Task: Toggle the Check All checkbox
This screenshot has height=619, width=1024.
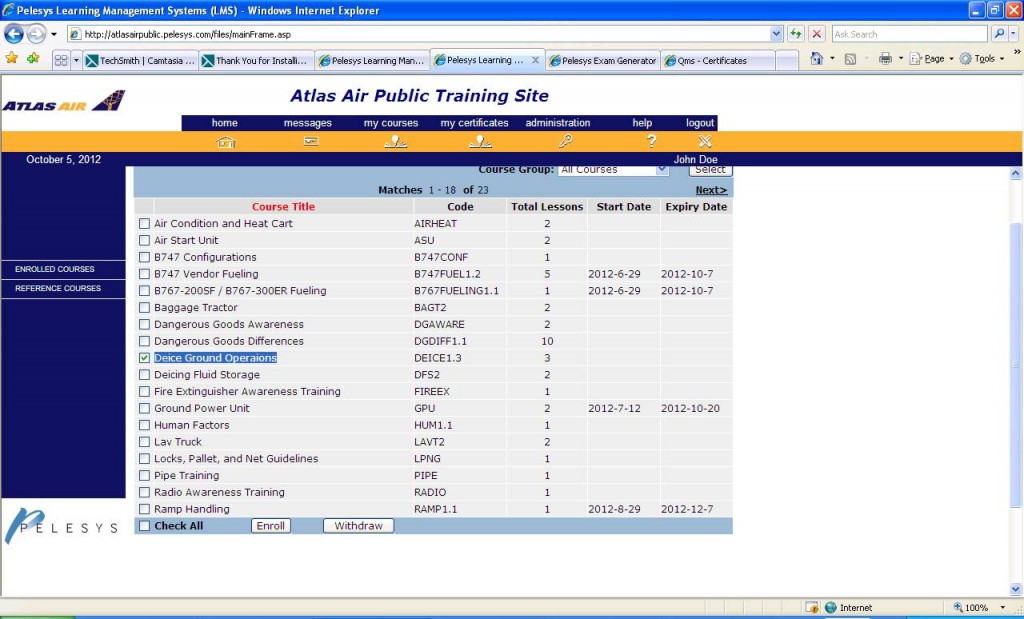Action: (145, 526)
